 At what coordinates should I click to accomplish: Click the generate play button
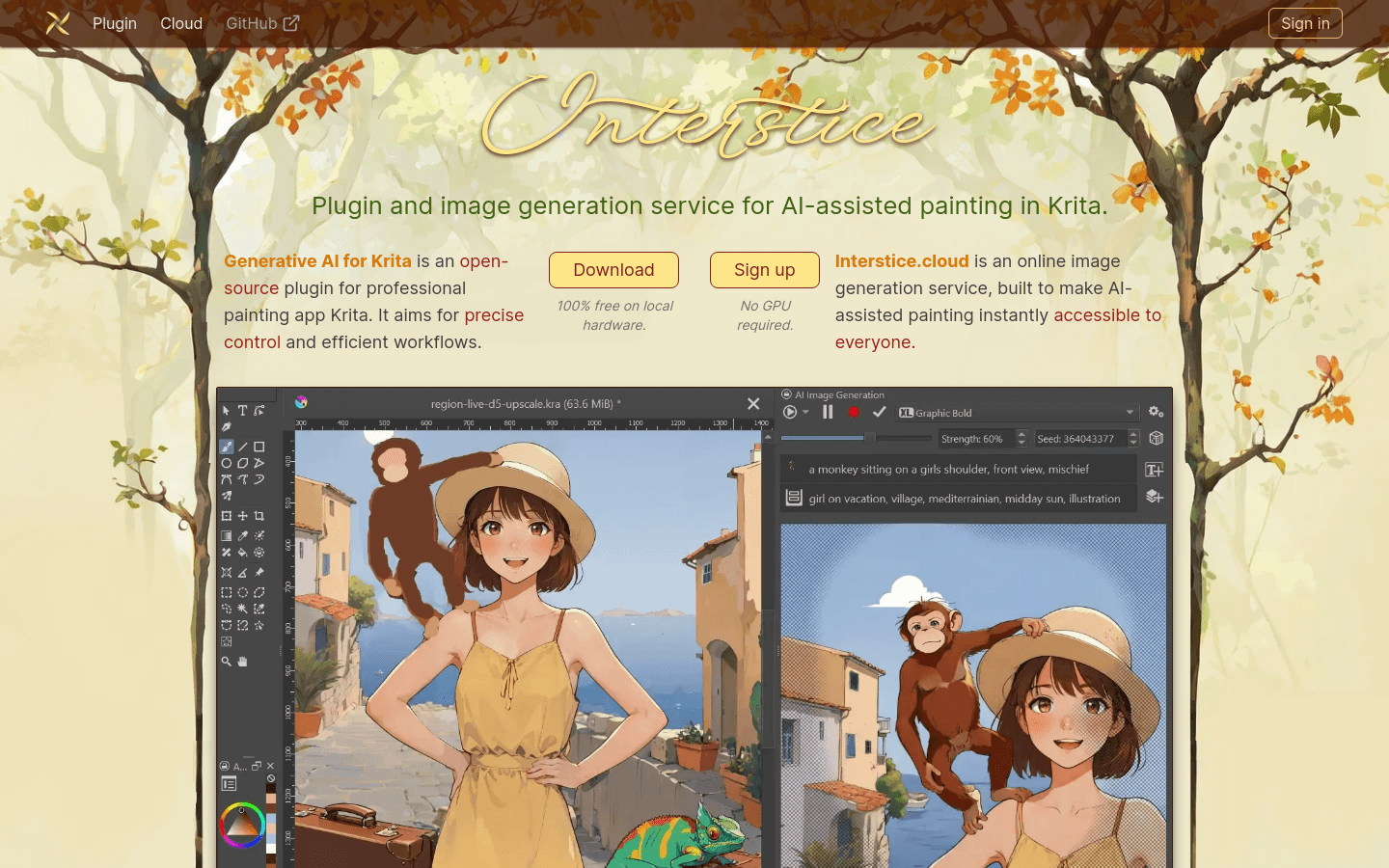790,412
